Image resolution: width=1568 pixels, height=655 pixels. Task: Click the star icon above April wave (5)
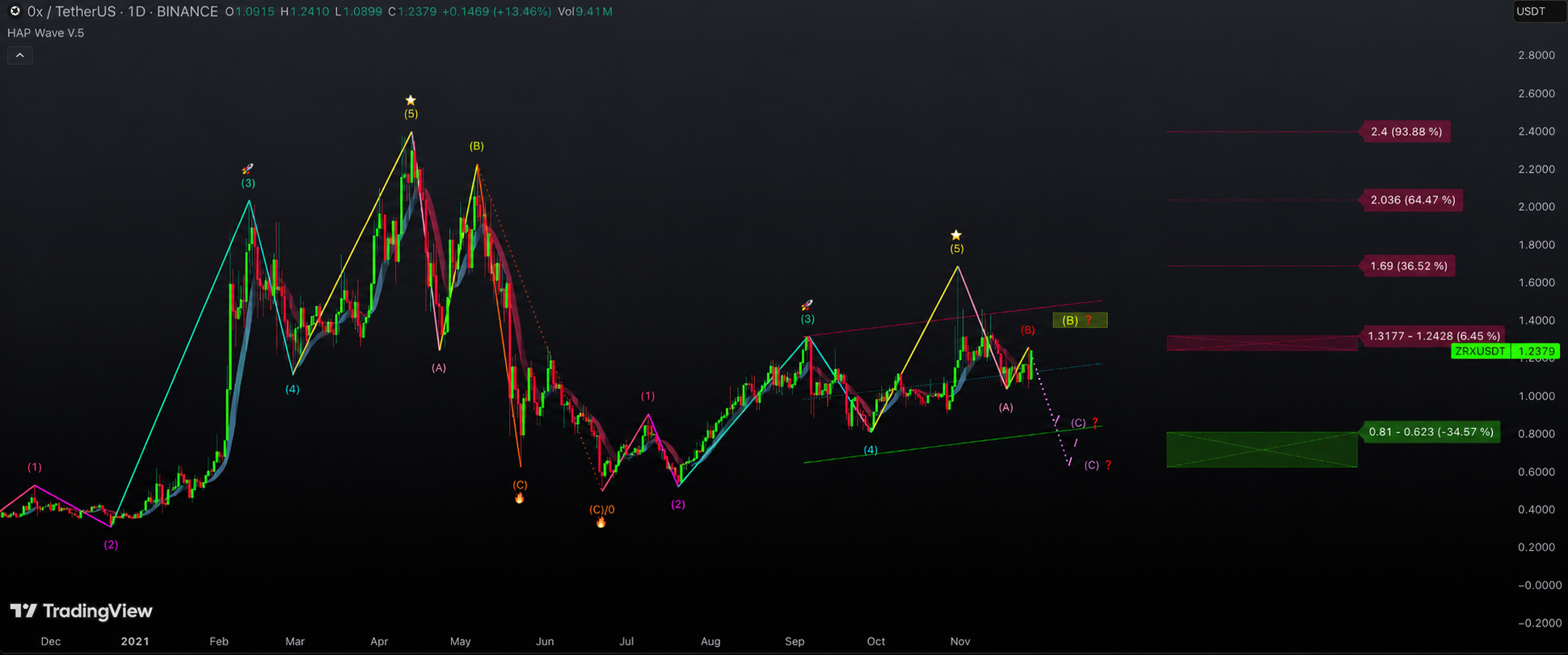pyautogui.click(x=411, y=100)
